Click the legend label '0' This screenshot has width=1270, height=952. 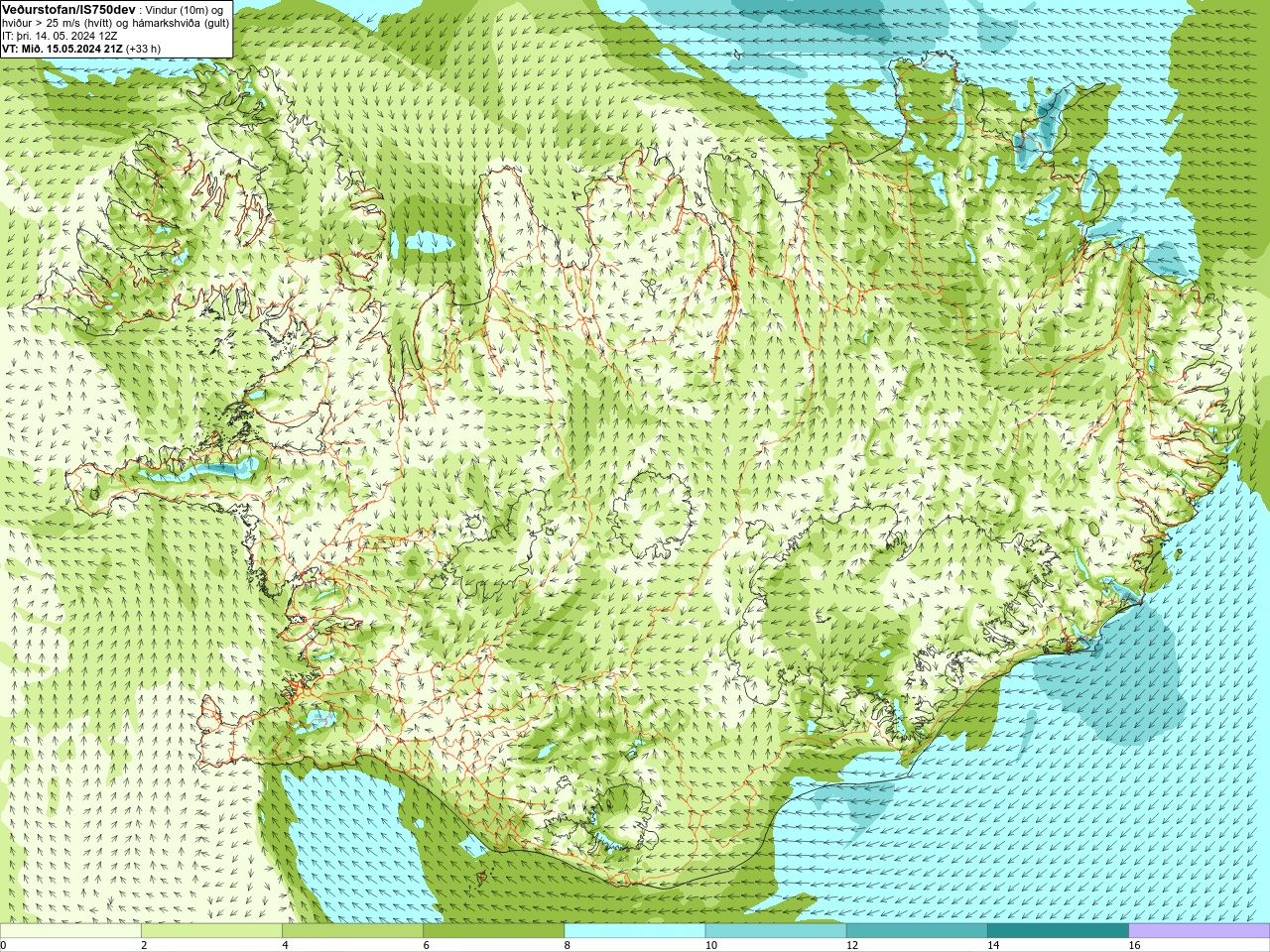tap(3, 945)
